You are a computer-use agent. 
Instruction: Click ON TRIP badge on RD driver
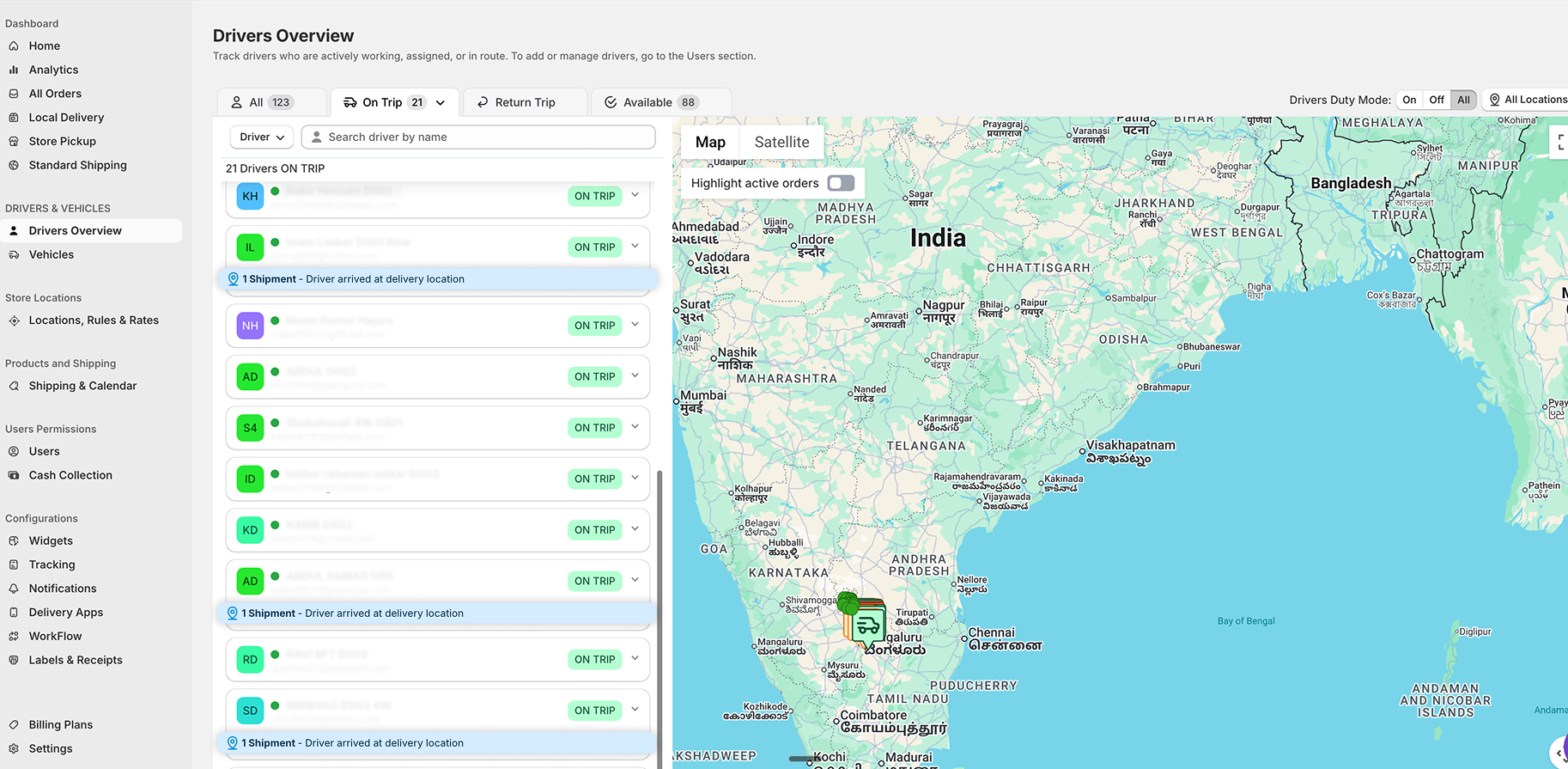pos(594,660)
